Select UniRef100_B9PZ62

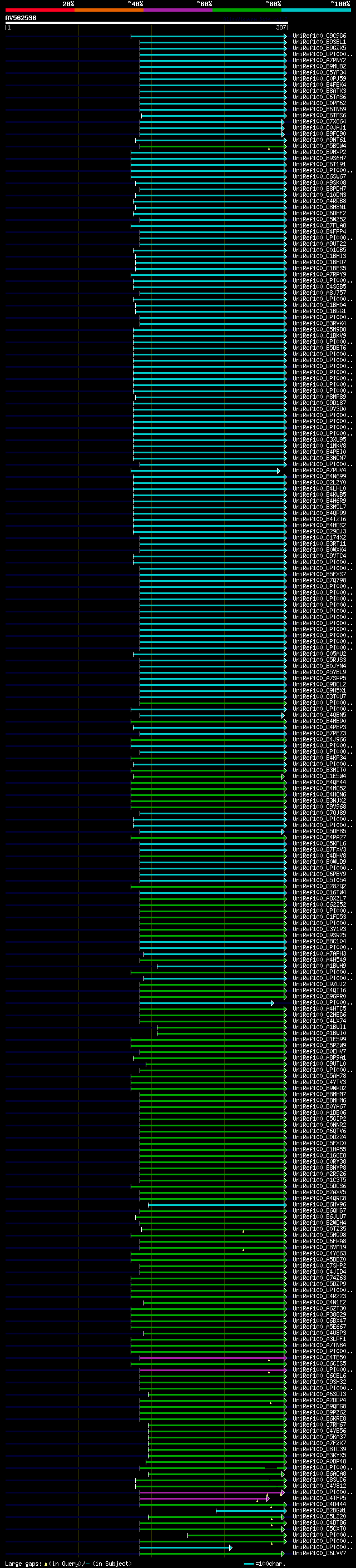click(x=319, y=1412)
